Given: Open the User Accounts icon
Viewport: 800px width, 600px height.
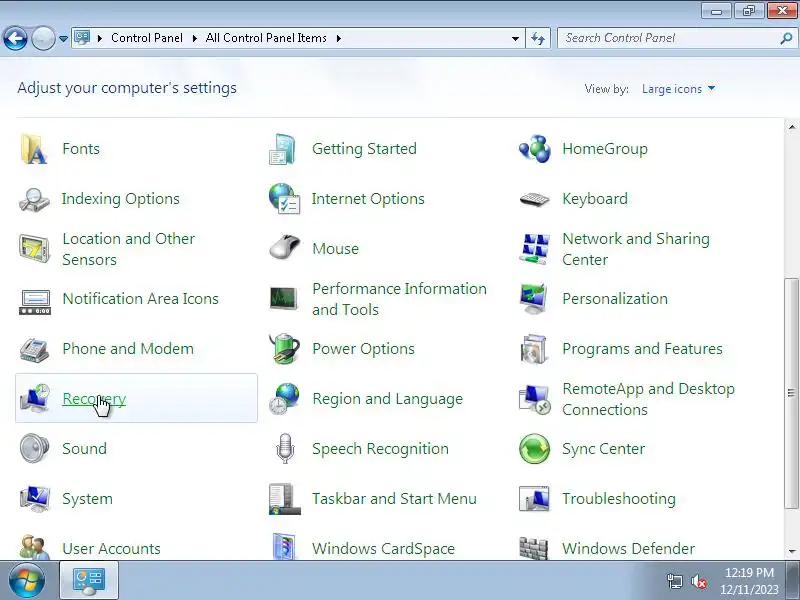Looking at the screenshot, I should [x=34, y=547].
